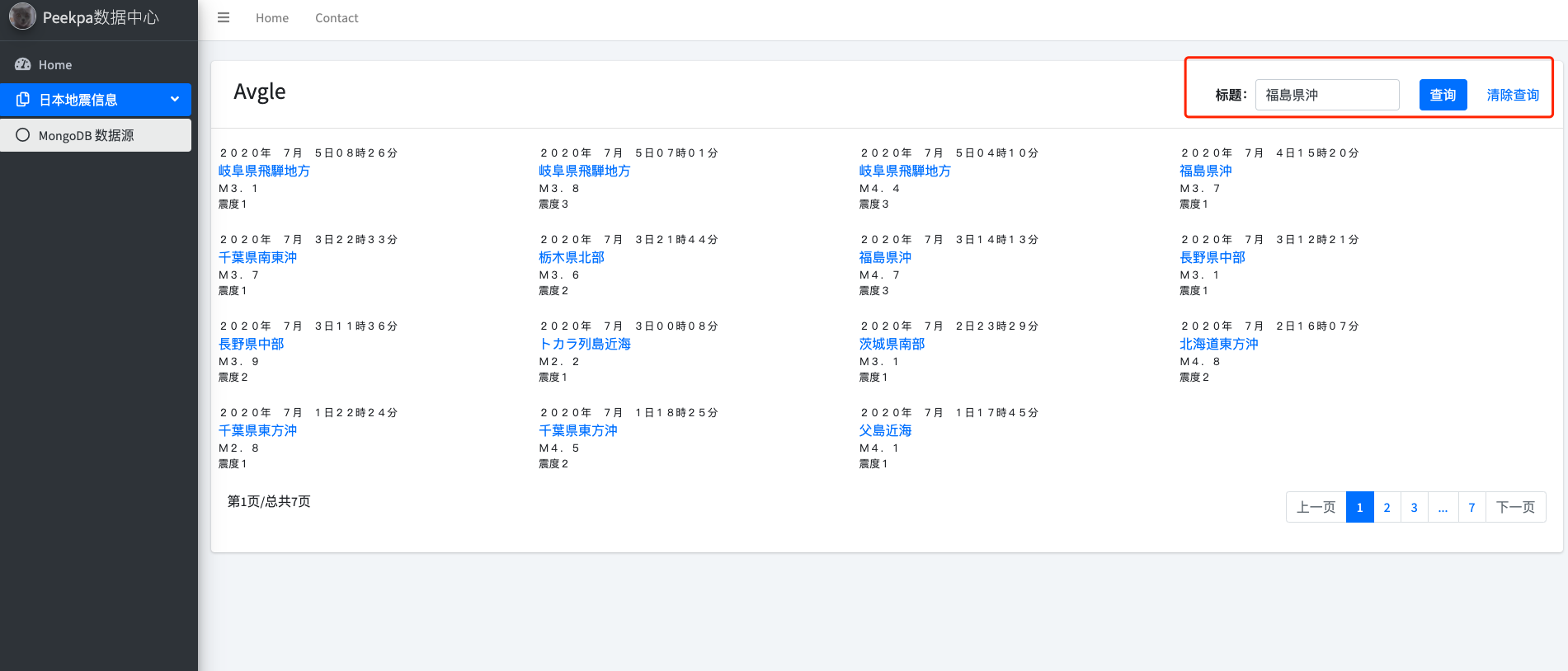
Task: Go to pagination page 1
Action: pyautogui.click(x=1360, y=507)
